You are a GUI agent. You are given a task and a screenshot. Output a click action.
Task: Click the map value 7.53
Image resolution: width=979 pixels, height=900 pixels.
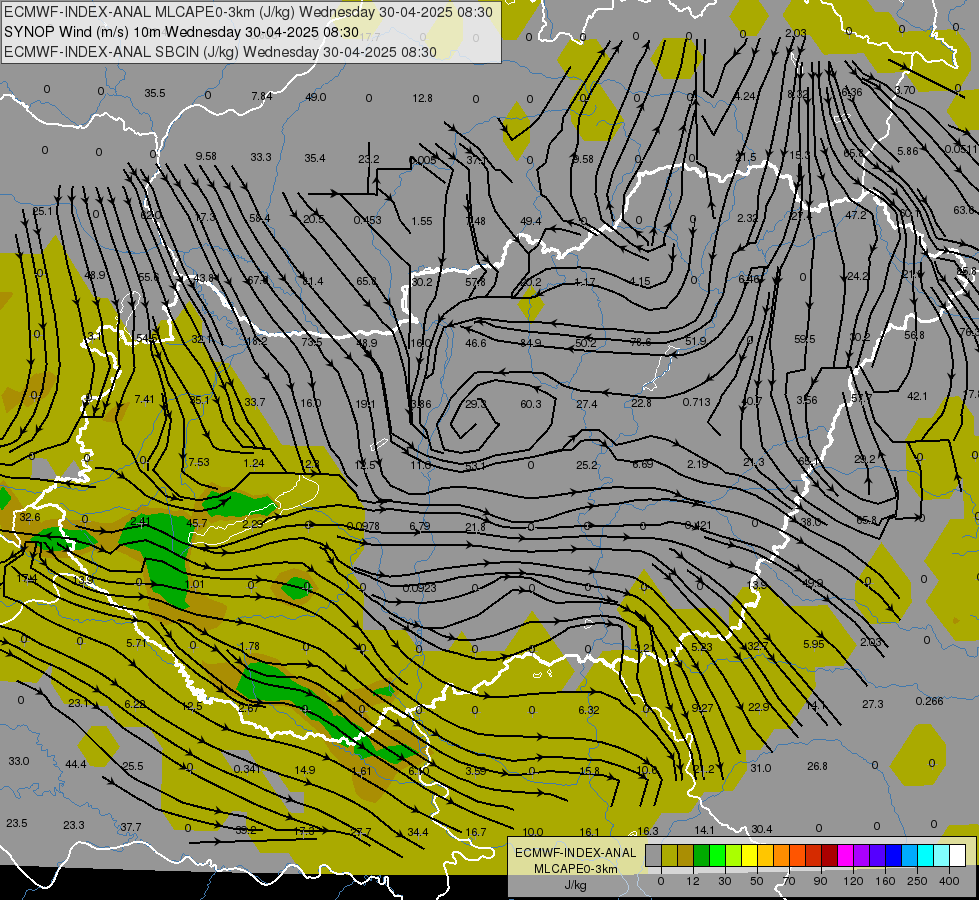pyautogui.click(x=199, y=462)
